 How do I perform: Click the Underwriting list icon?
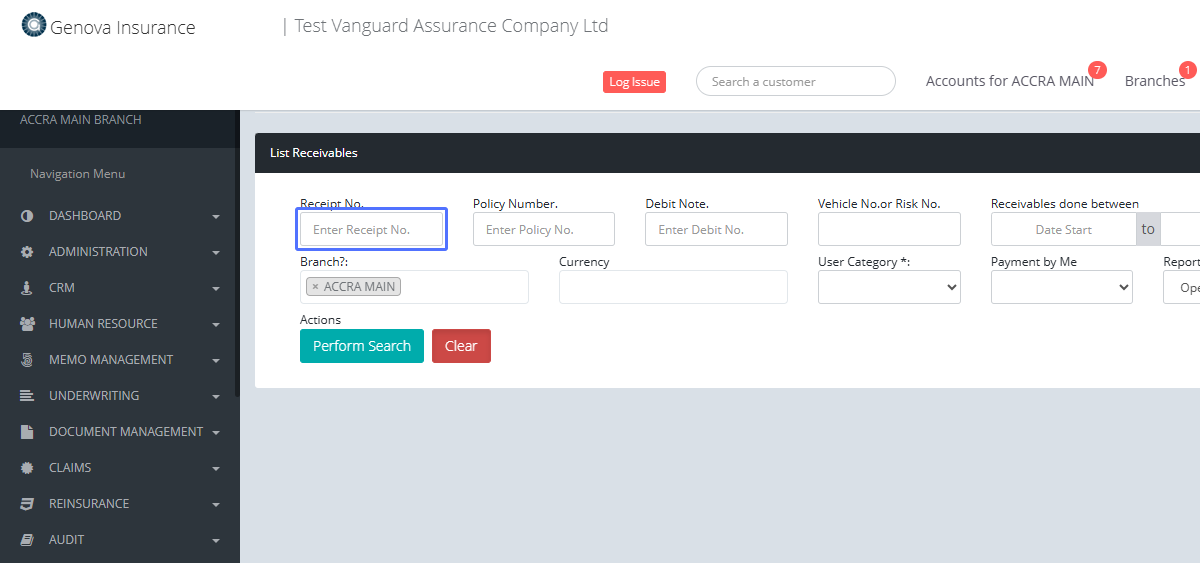tap(27, 396)
